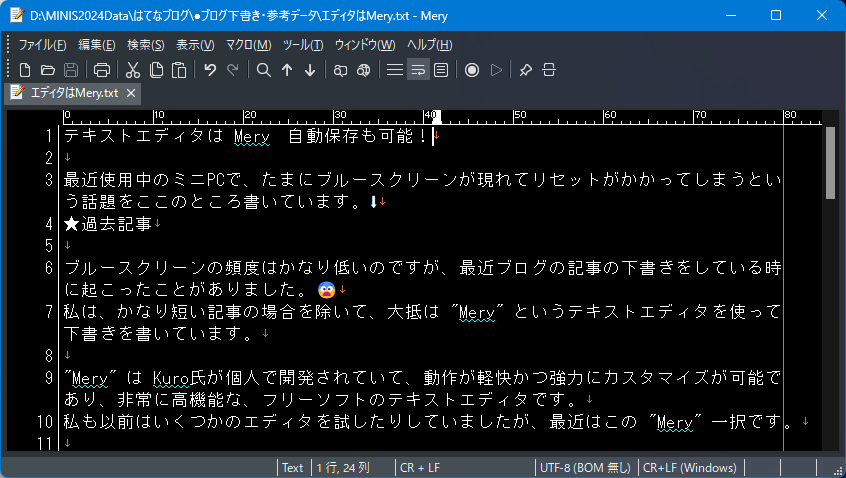
Task: Open the 検索(S) menu
Action: click(146, 45)
